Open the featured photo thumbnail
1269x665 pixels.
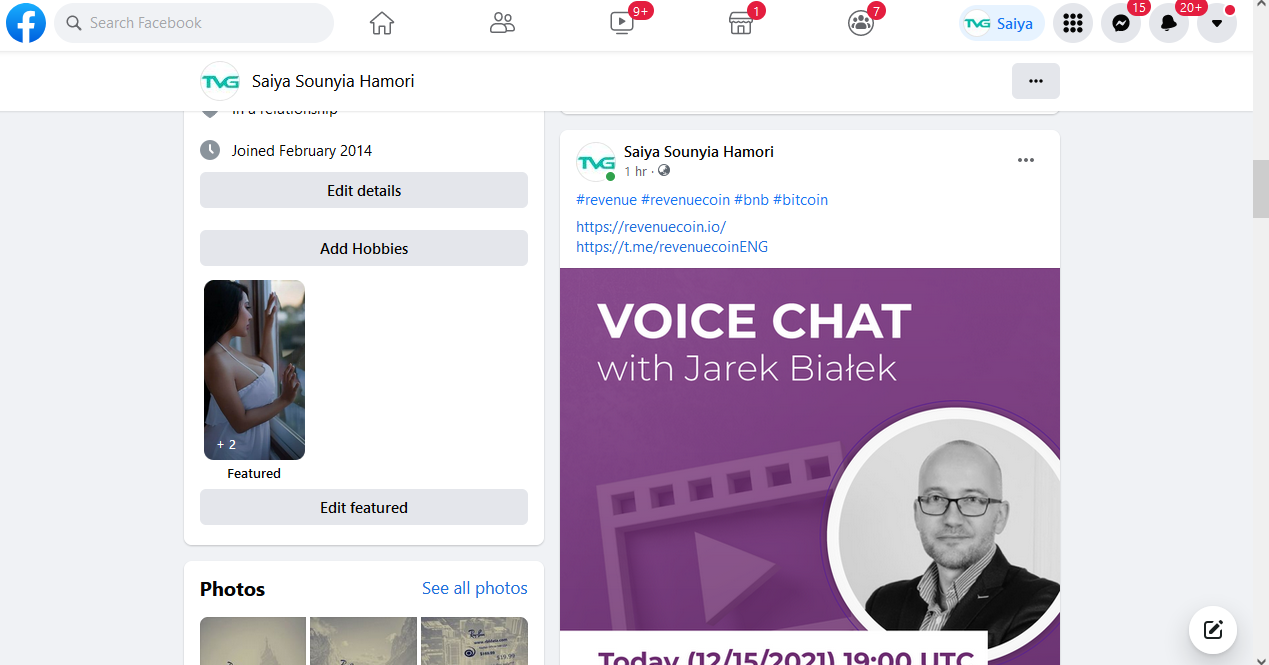(x=254, y=370)
